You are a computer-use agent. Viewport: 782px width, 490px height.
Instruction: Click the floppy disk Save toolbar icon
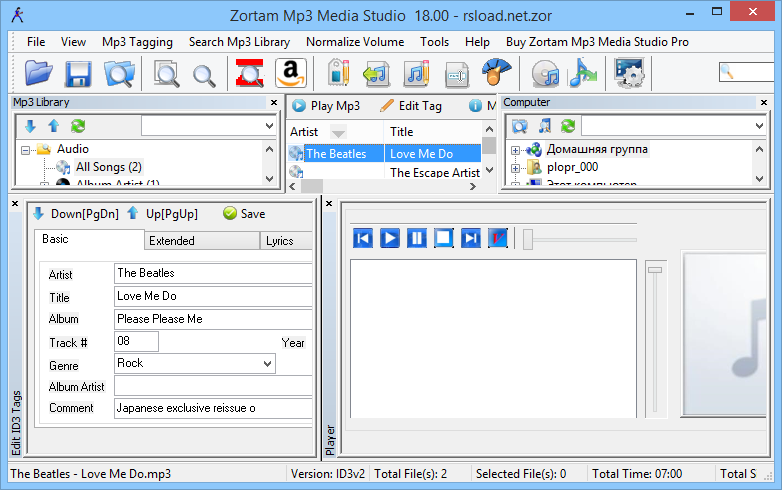[78, 74]
